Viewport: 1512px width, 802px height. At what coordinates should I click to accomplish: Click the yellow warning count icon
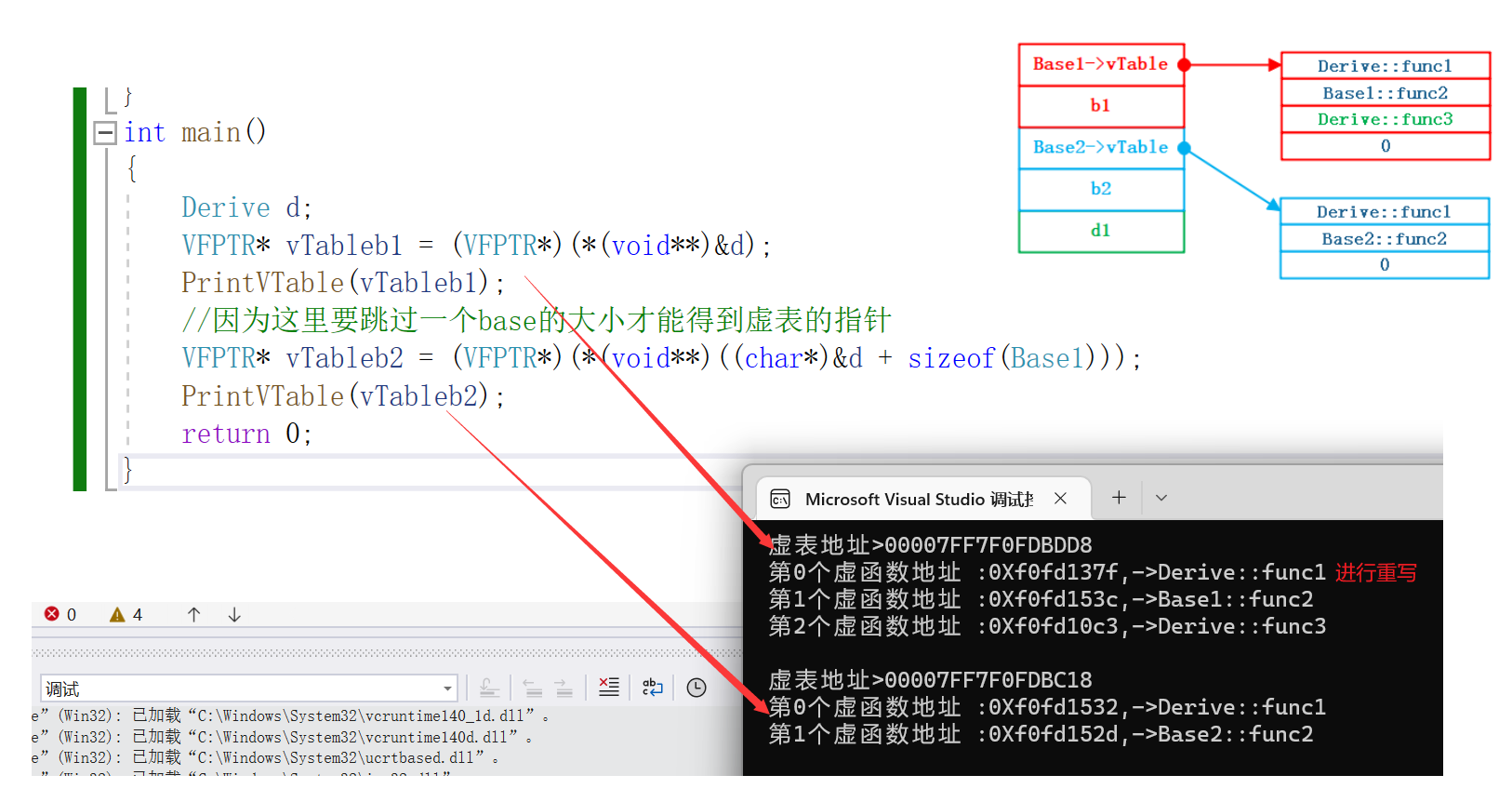point(117,614)
